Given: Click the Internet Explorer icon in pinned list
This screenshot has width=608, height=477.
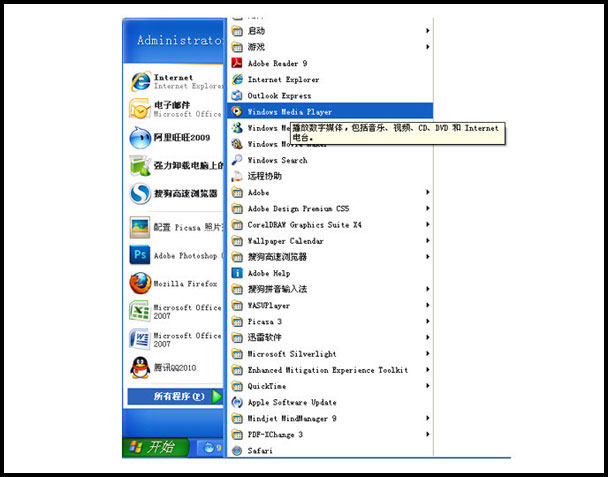Looking at the screenshot, I should pos(140,81).
